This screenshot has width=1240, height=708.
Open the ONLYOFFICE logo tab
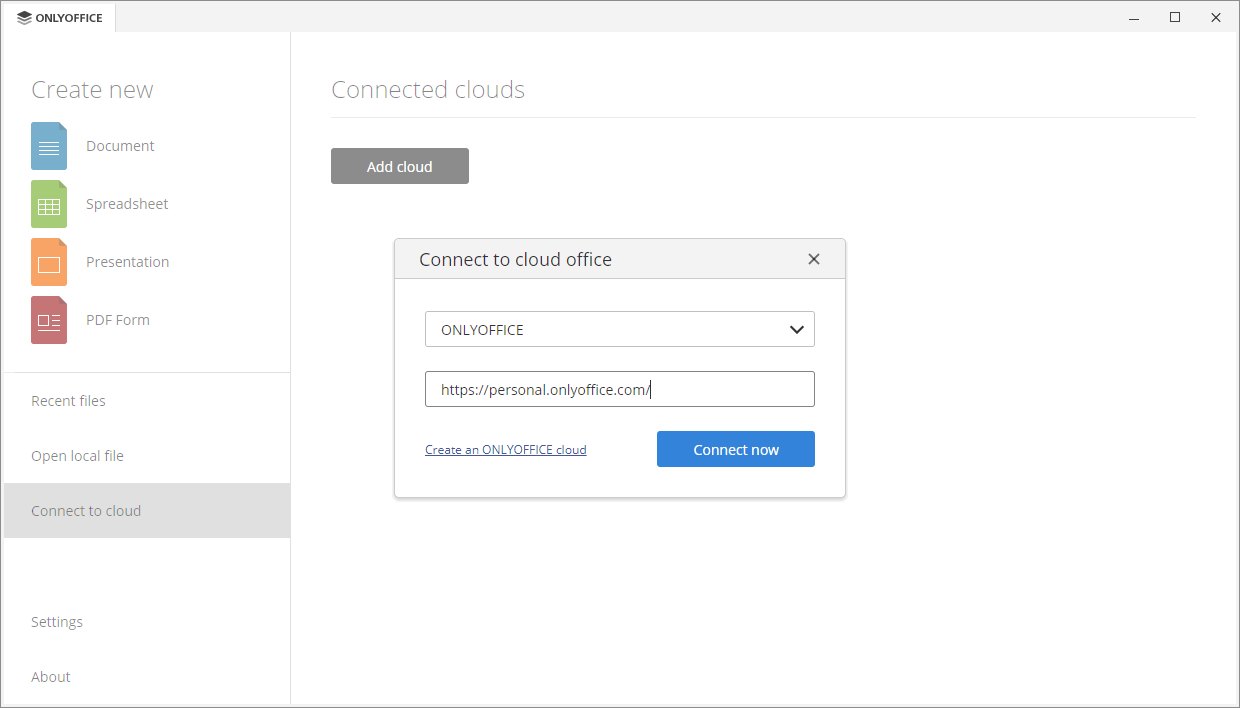click(x=60, y=18)
